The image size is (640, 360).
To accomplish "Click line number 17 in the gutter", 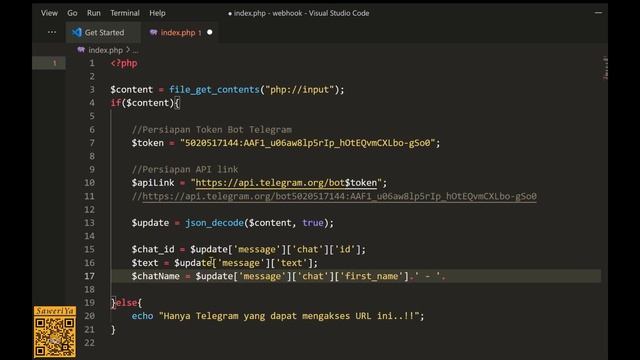I will (89, 276).
